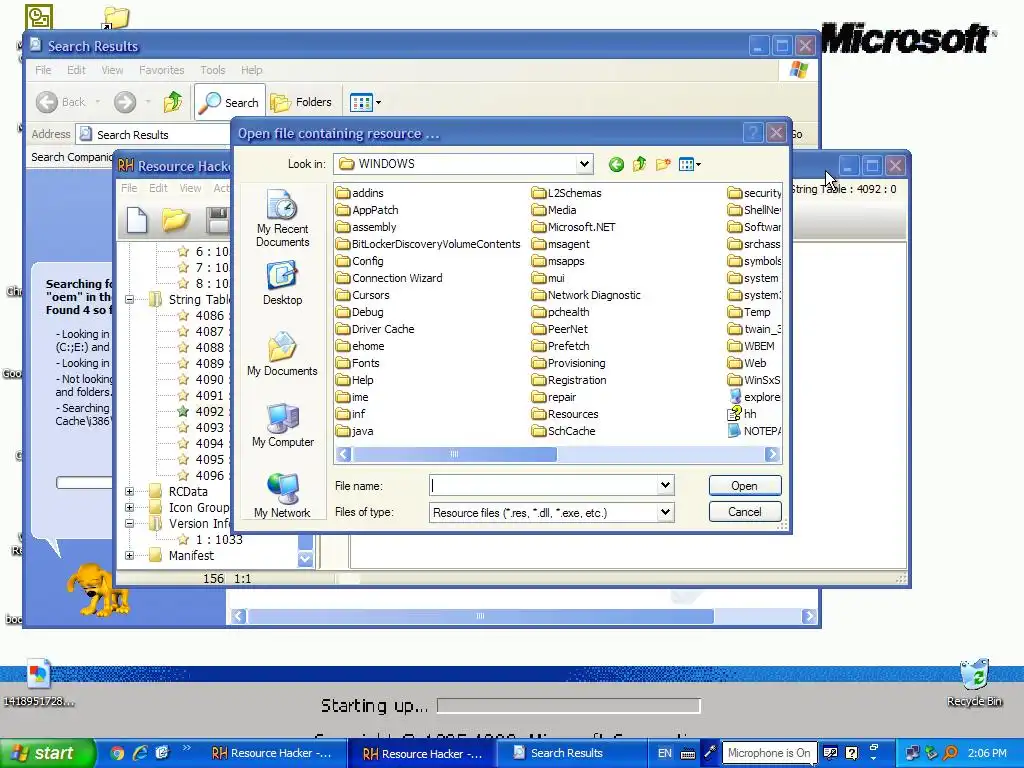
Task: Select the Driver Cache folder
Action: pyautogui.click(x=376, y=329)
